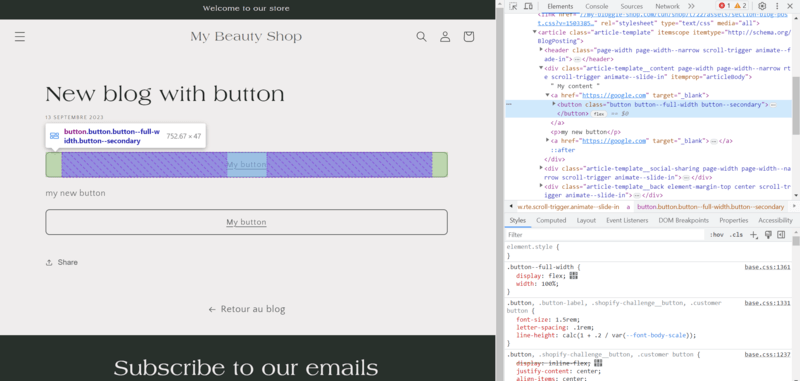Screen dimensions: 800x381
Task: Expand the header page-width node
Action: [541, 50]
